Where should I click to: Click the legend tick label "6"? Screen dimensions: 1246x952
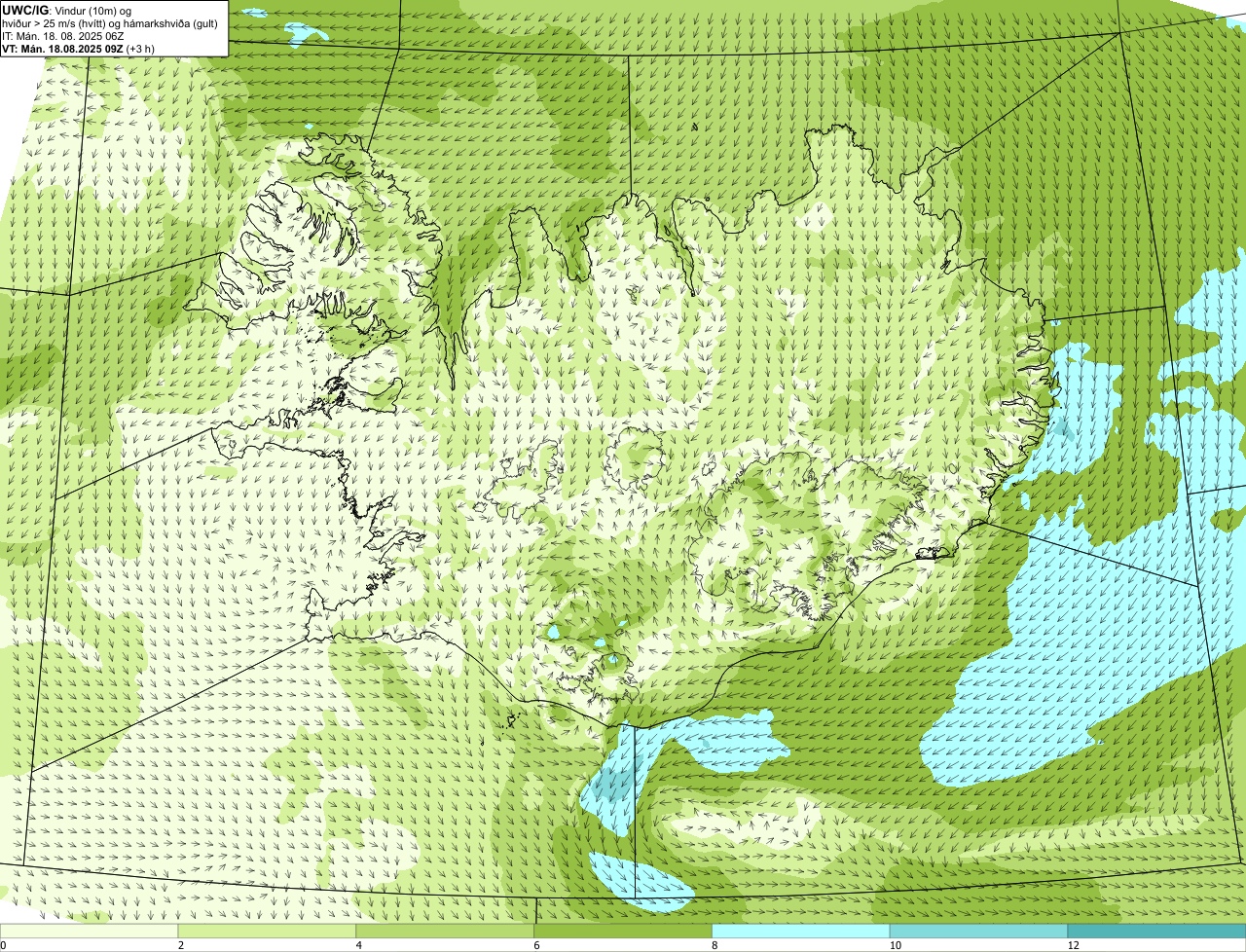click(x=536, y=945)
